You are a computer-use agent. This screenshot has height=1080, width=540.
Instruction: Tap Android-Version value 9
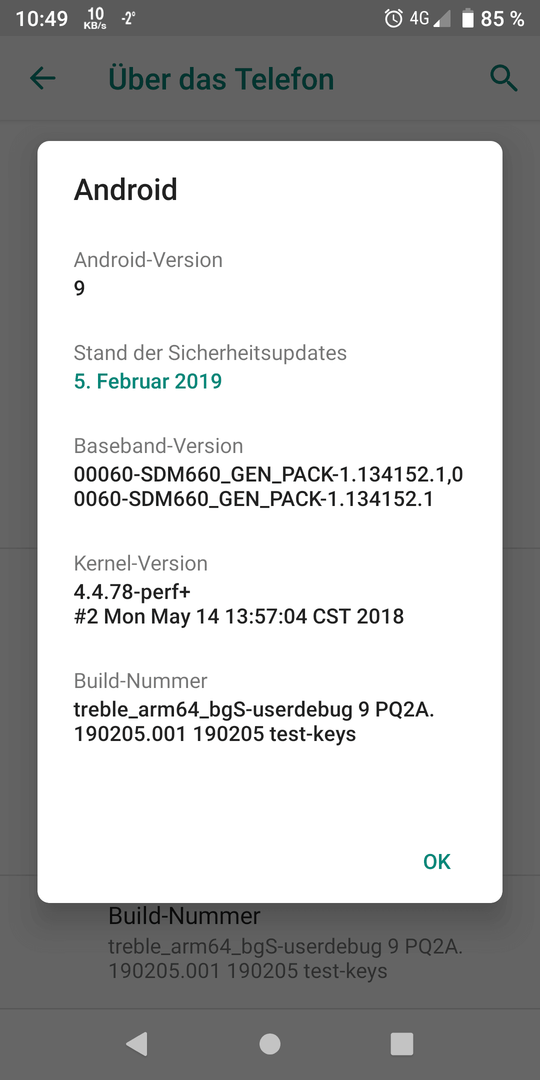point(79,288)
